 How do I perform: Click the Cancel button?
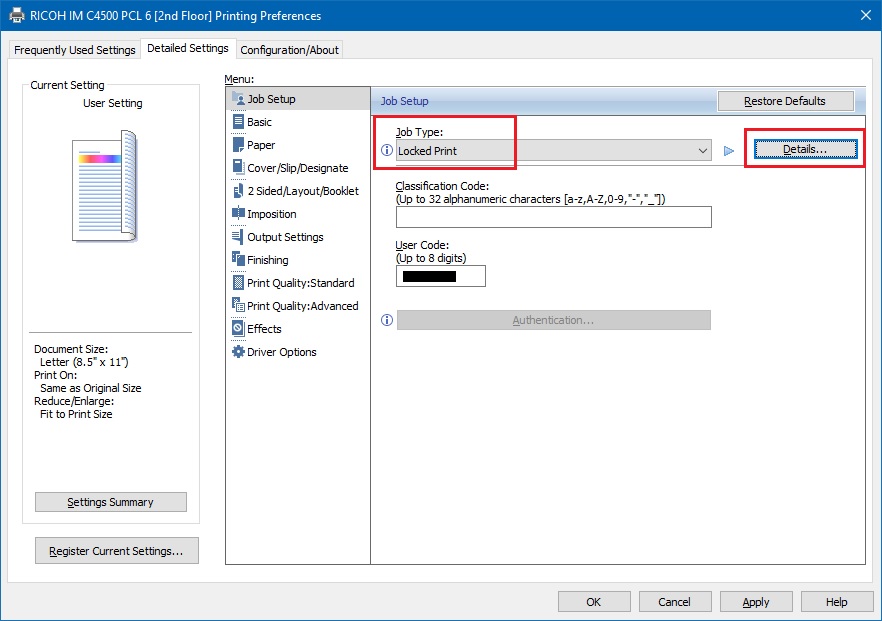674,601
